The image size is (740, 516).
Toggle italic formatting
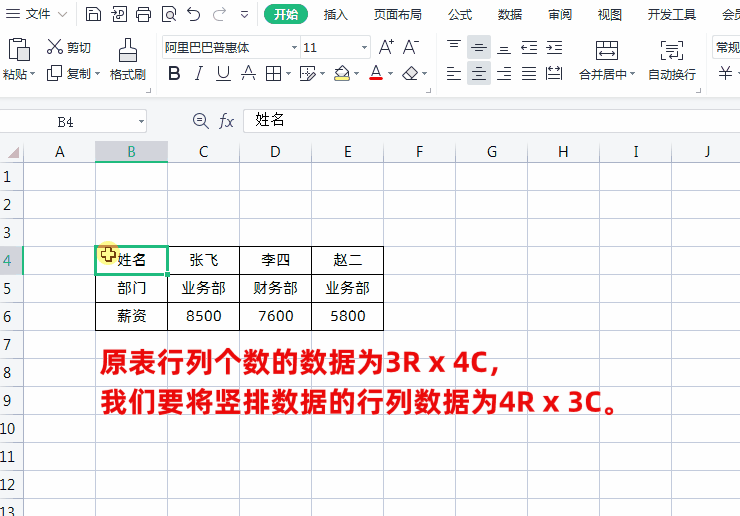click(199, 74)
